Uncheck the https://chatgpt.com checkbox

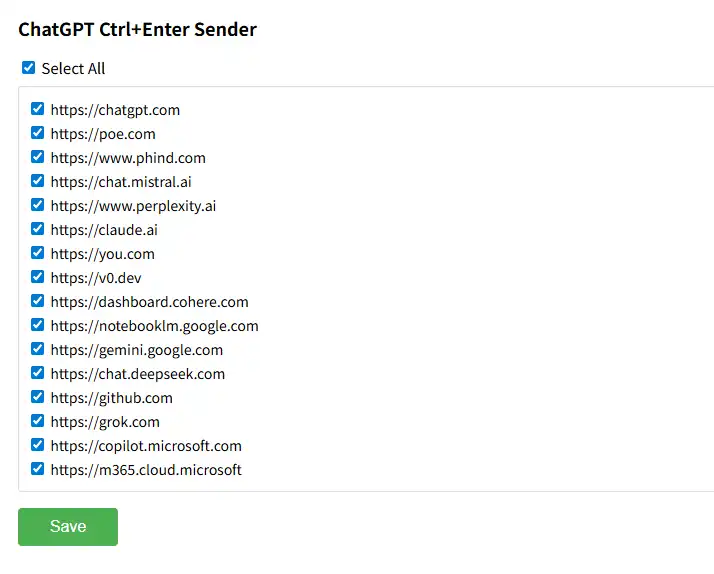tap(38, 109)
